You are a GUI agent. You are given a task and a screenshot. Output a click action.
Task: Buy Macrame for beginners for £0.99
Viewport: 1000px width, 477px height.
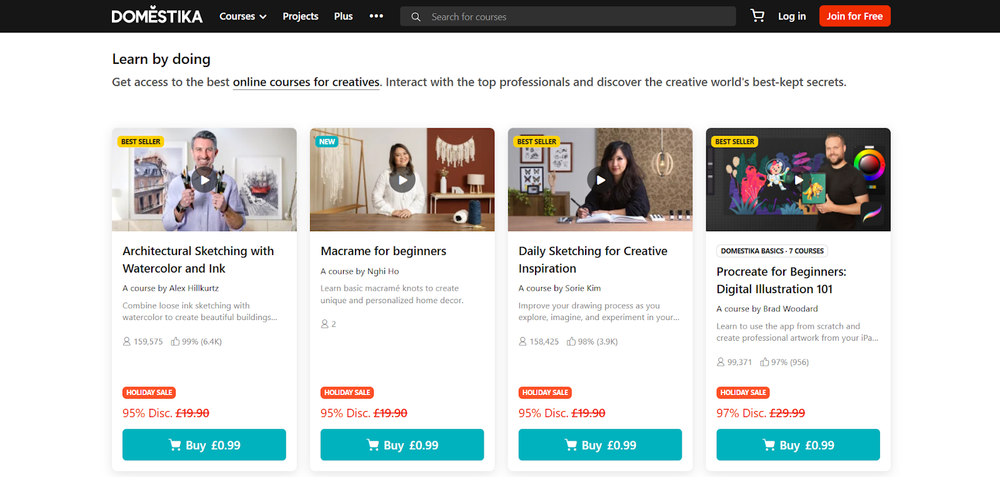[x=402, y=445]
